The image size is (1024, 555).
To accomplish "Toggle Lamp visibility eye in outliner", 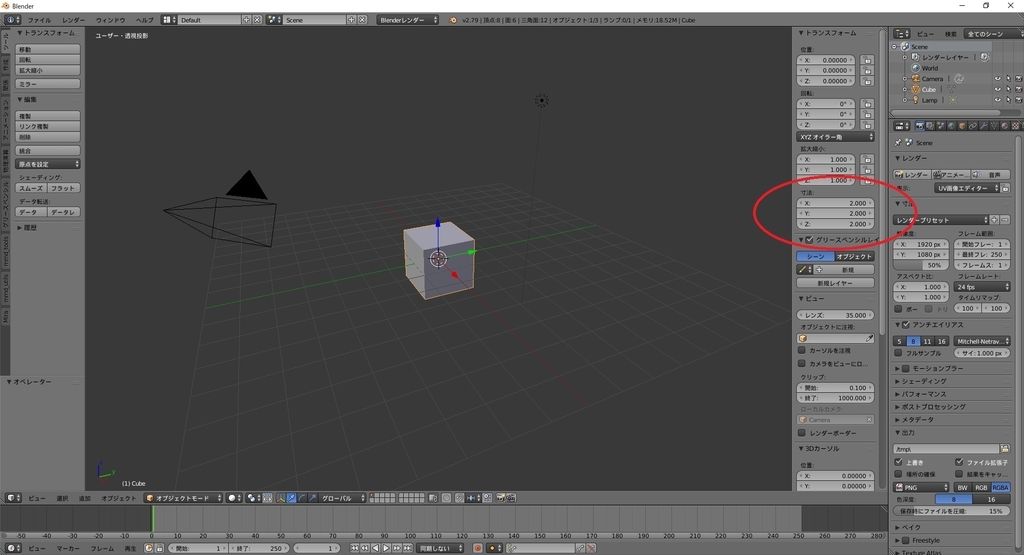I will (997, 100).
